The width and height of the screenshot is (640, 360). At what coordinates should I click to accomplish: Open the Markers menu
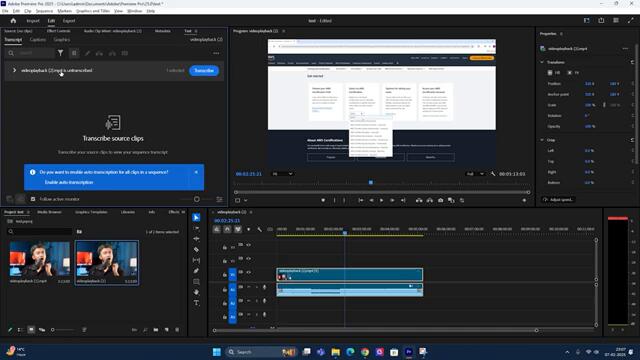(64, 11)
